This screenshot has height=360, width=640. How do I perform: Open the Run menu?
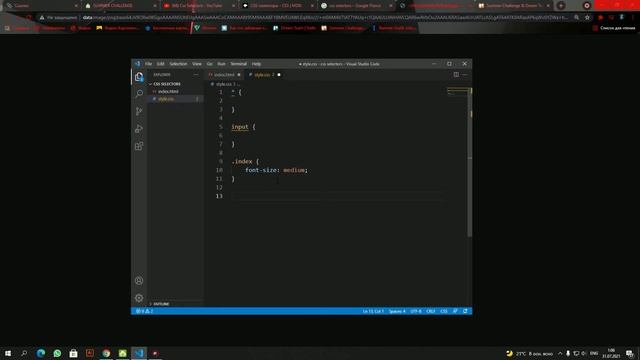tap(221, 64)
